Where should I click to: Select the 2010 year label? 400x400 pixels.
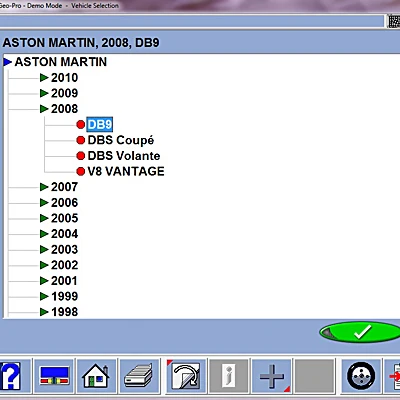click(64, 78)
